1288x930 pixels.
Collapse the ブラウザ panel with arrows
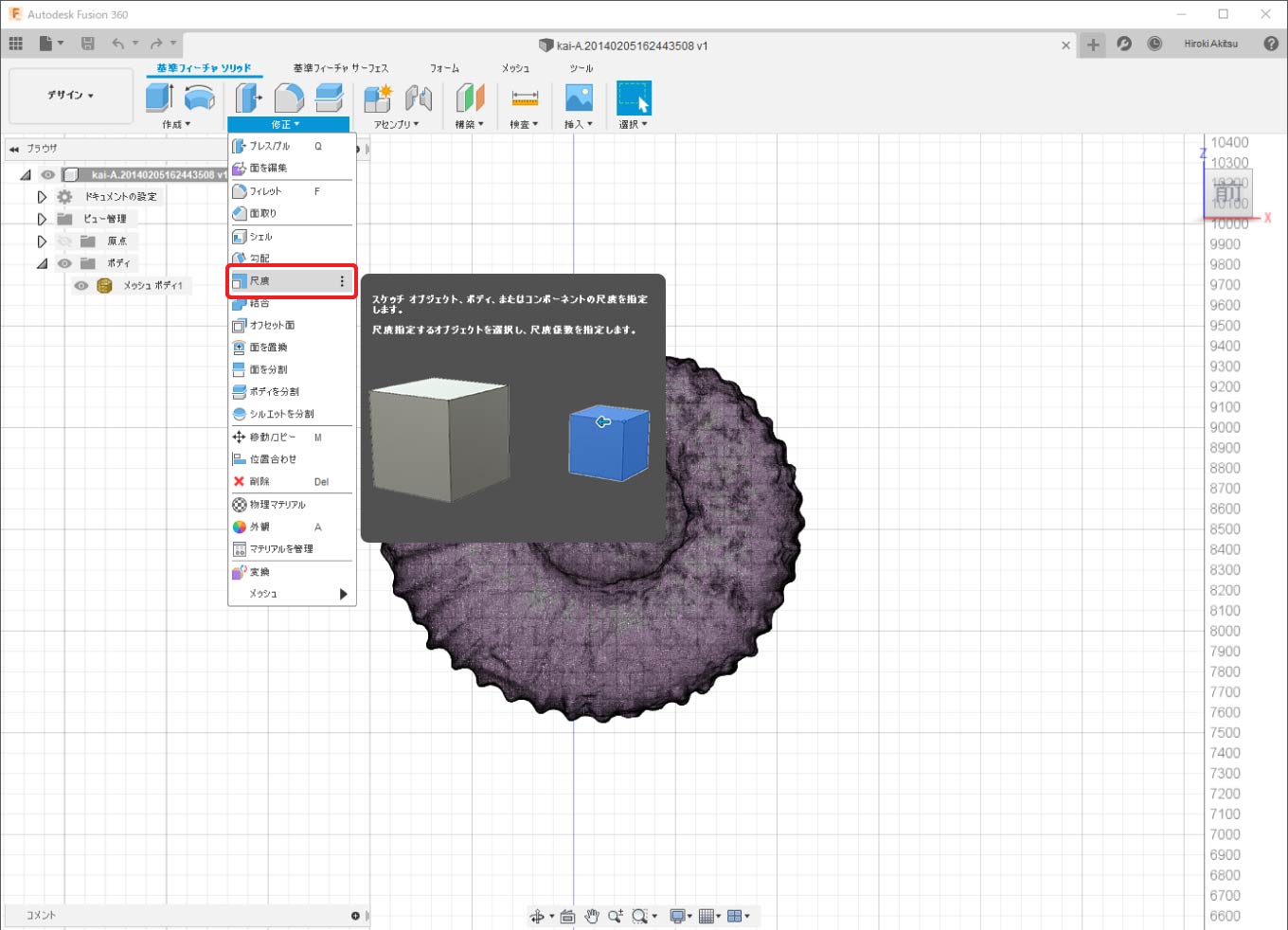tap(14, 149)
